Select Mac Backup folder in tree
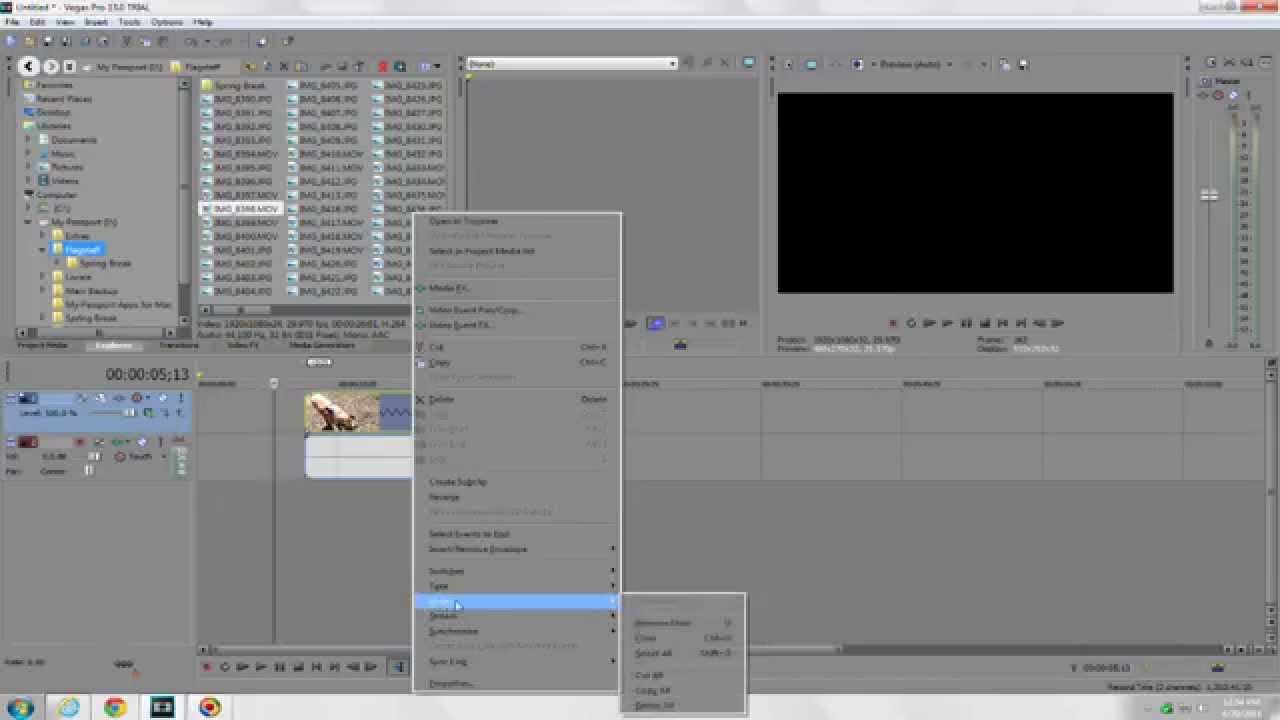 [x=84, y=290]
